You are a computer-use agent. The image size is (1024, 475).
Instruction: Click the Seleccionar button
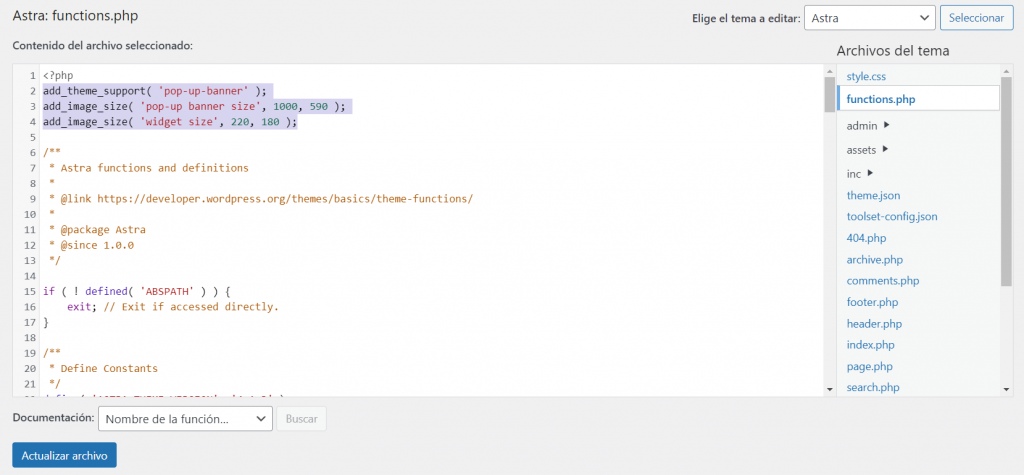coord(976,18)
